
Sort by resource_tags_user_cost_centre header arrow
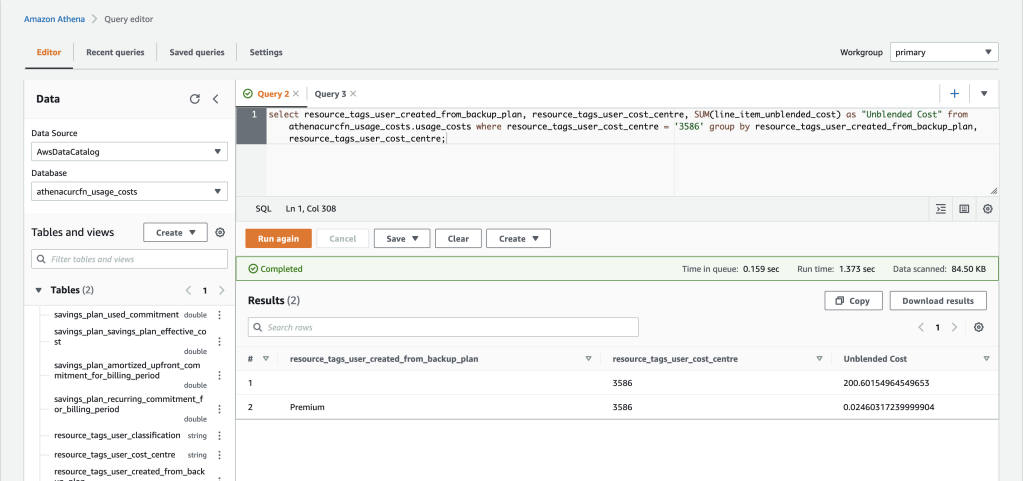(820, 359)
